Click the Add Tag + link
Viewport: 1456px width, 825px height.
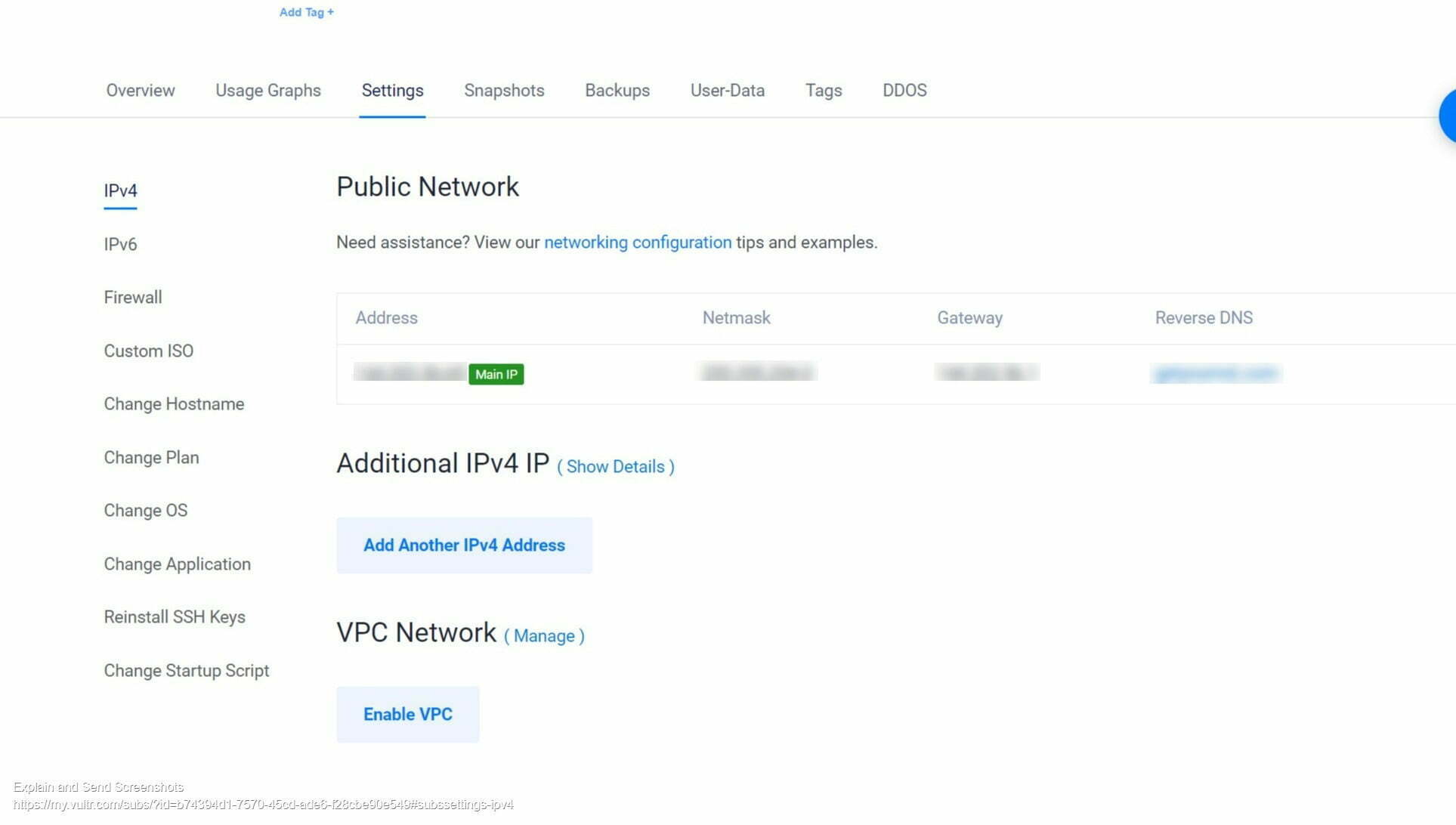coord(305,12)
